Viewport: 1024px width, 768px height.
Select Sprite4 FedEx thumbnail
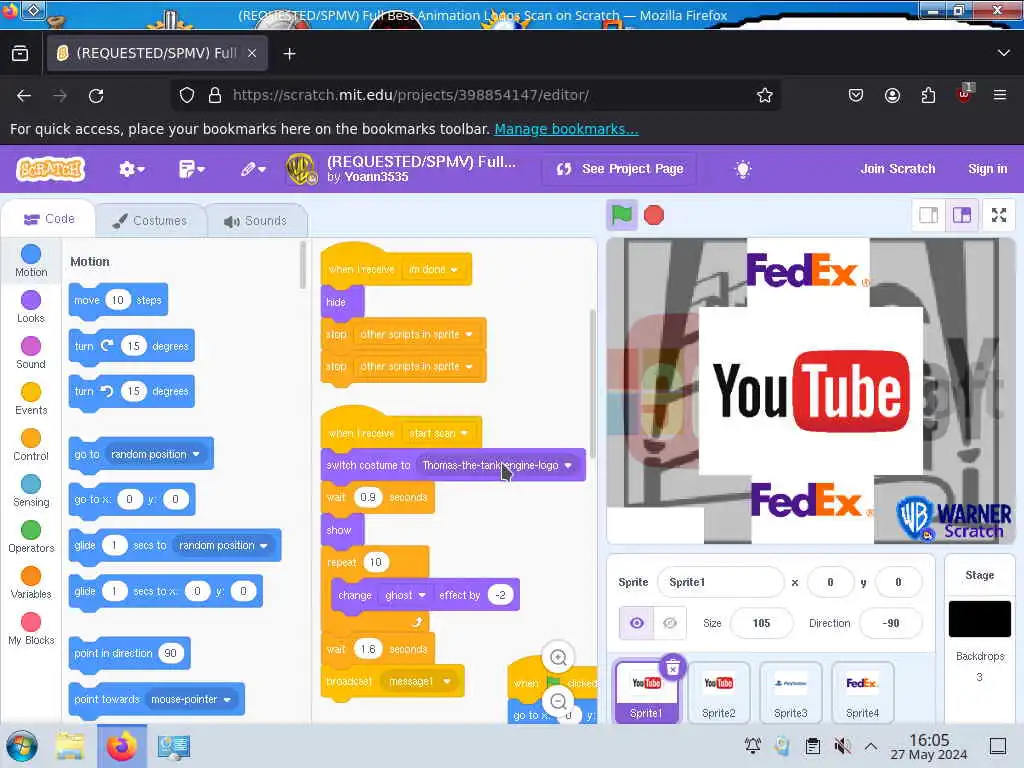[x=862, y=692]
